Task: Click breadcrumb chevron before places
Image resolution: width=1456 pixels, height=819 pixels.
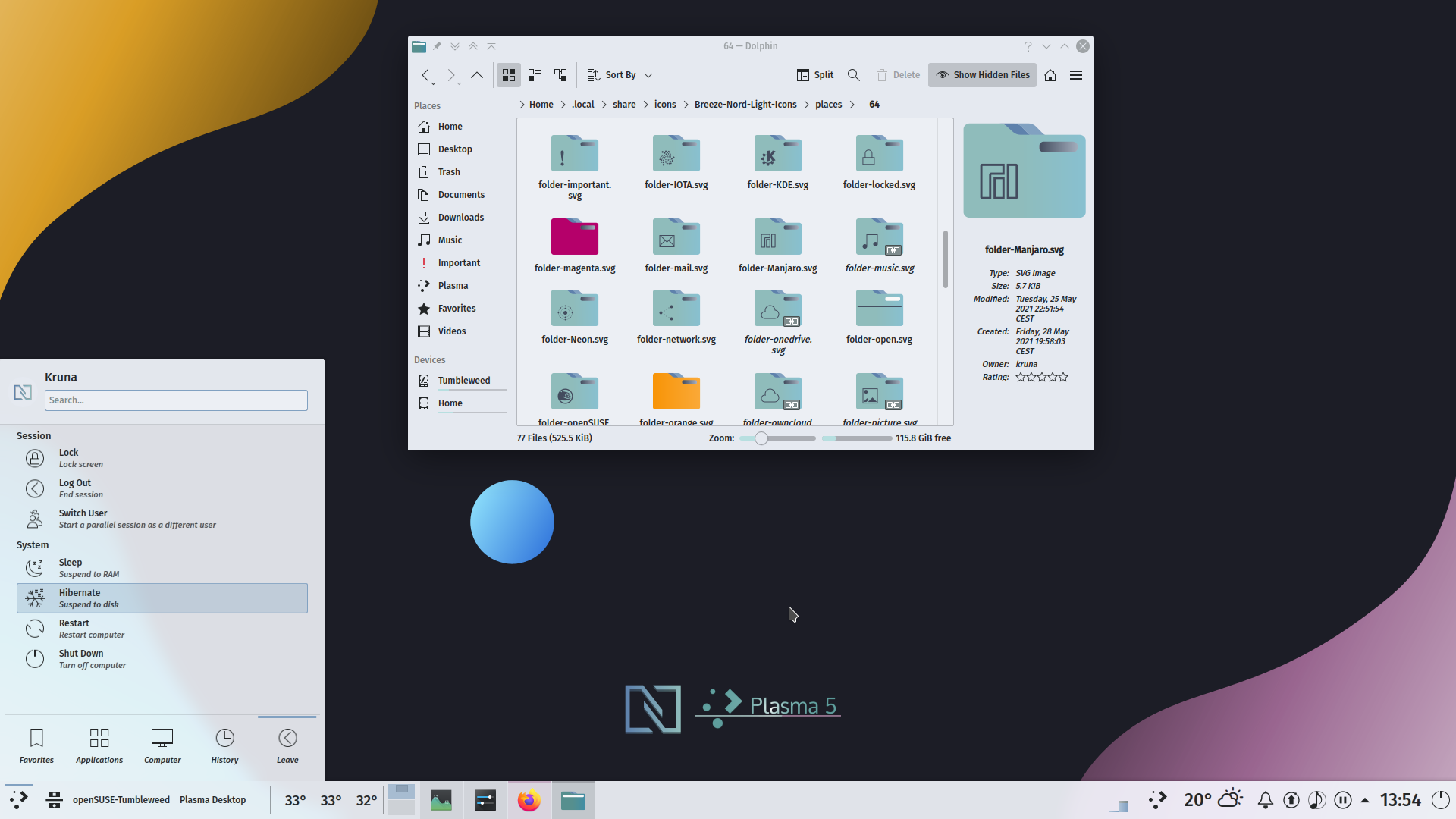Action: (x=806, y=105)
